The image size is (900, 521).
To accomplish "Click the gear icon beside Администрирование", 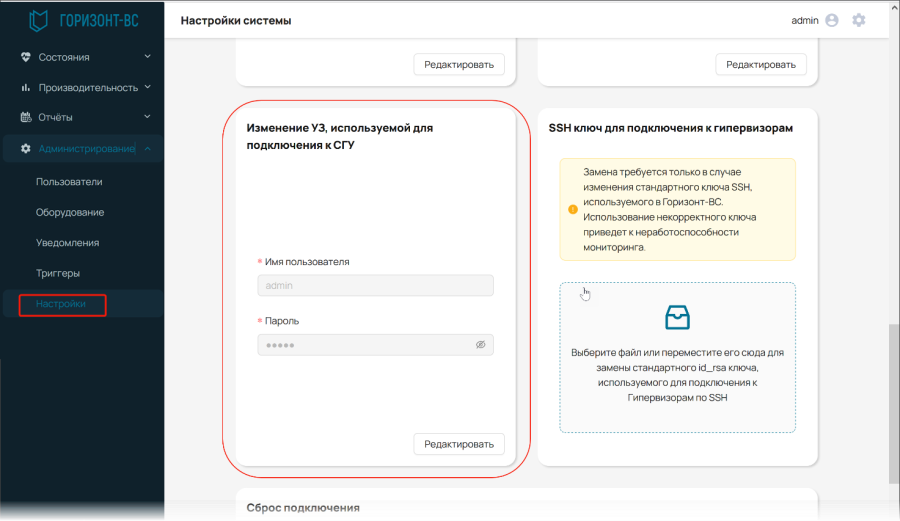I will click(25, 149).
